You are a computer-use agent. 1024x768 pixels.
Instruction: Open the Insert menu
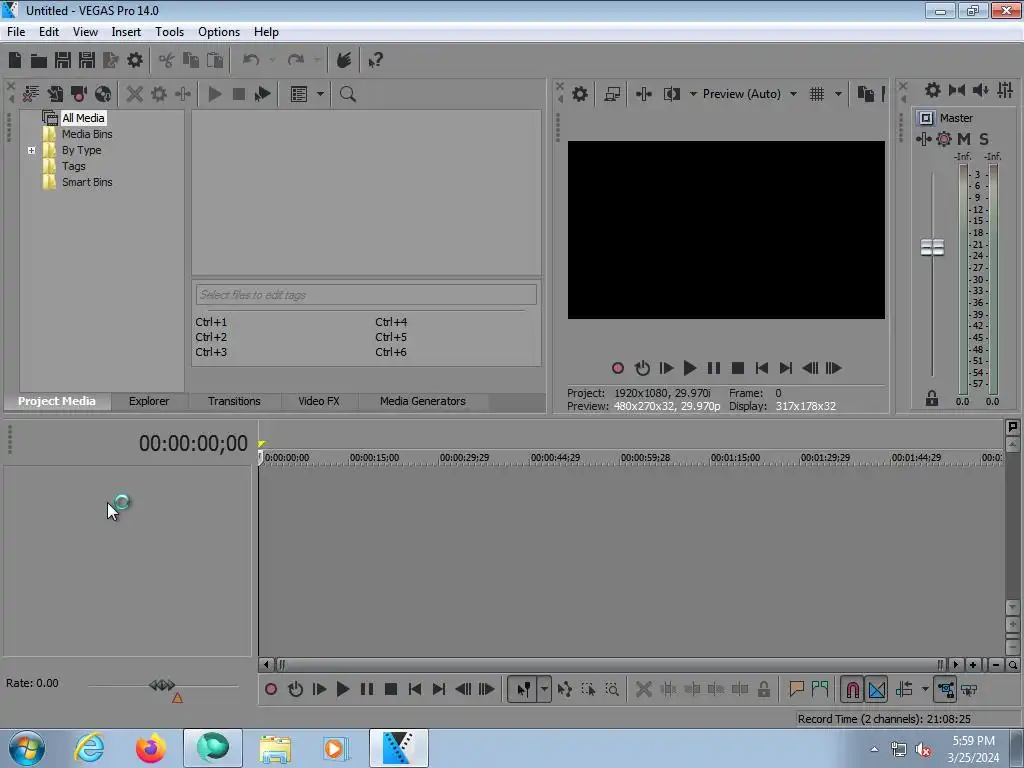pos(126,31)
